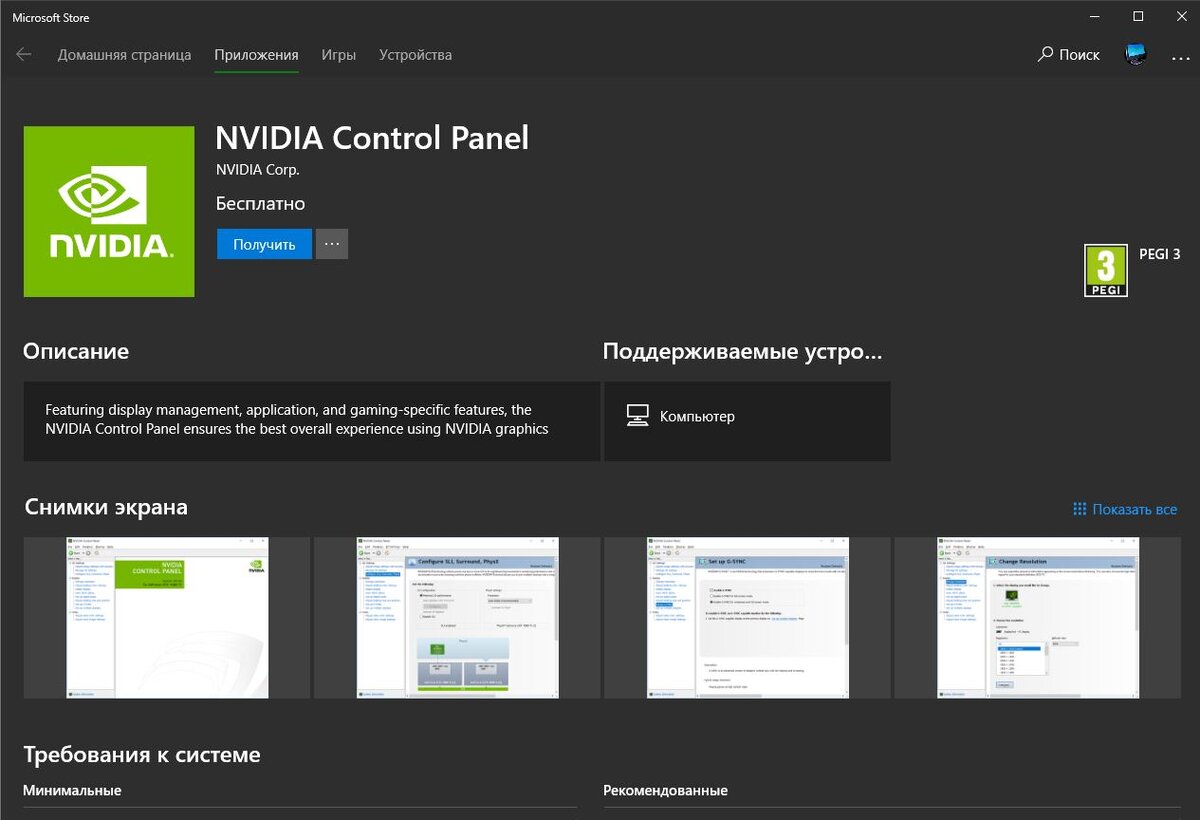This screenshot has height=820, width=1200.
Task: Click the Показать все link
Action: tap(1125, 509)
